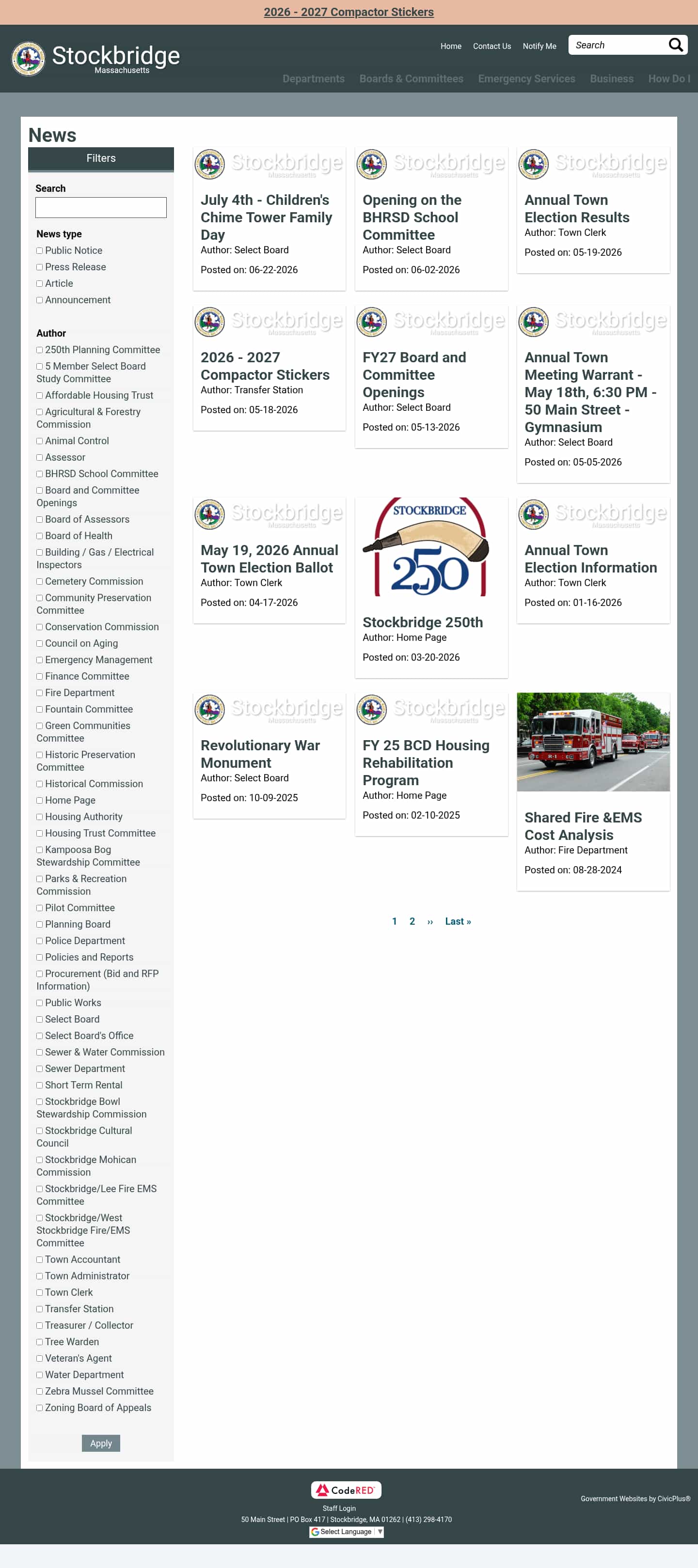Jump to the Last page of news
698x1568 pixels.
[x=458, y=921]
